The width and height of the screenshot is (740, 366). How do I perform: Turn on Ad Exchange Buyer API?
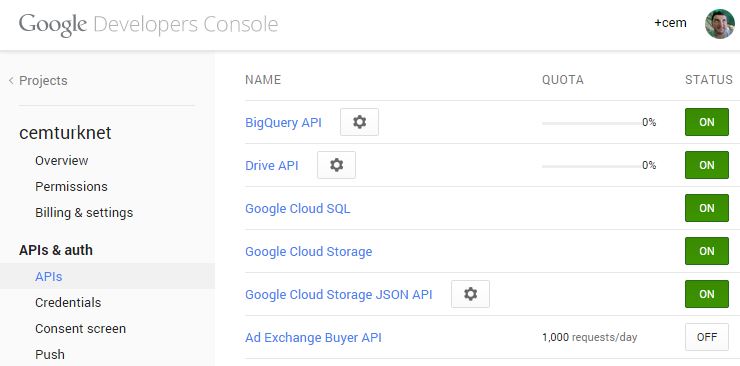click(x=706, y=337)
